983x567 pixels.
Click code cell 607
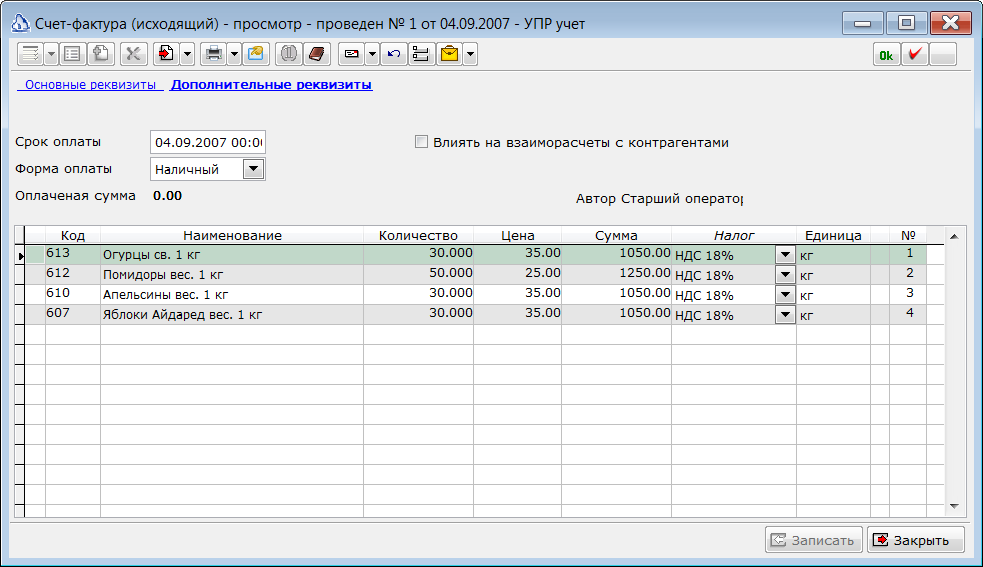(x=73, y=314)
